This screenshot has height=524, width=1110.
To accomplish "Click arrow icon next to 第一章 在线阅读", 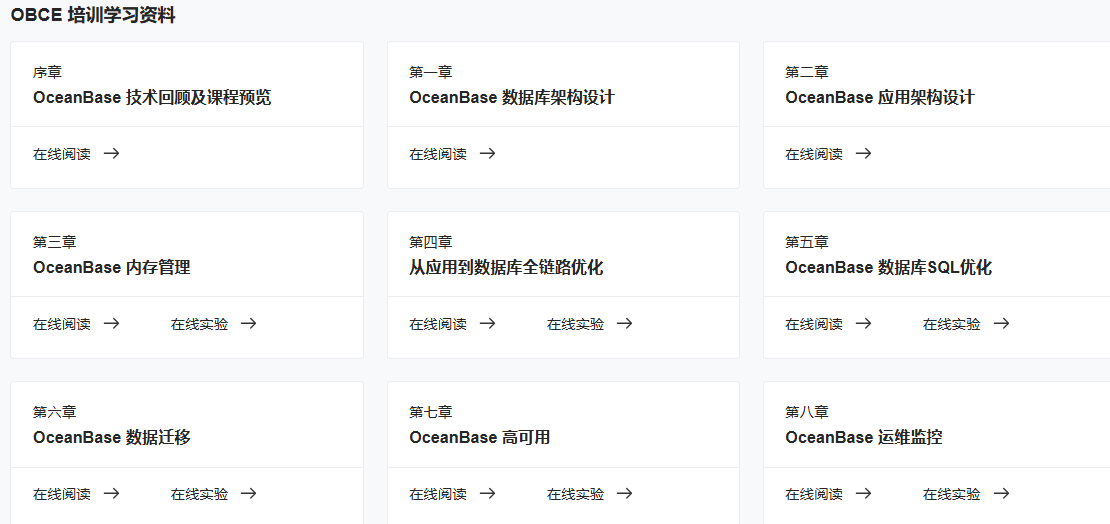I will [487, 154].
